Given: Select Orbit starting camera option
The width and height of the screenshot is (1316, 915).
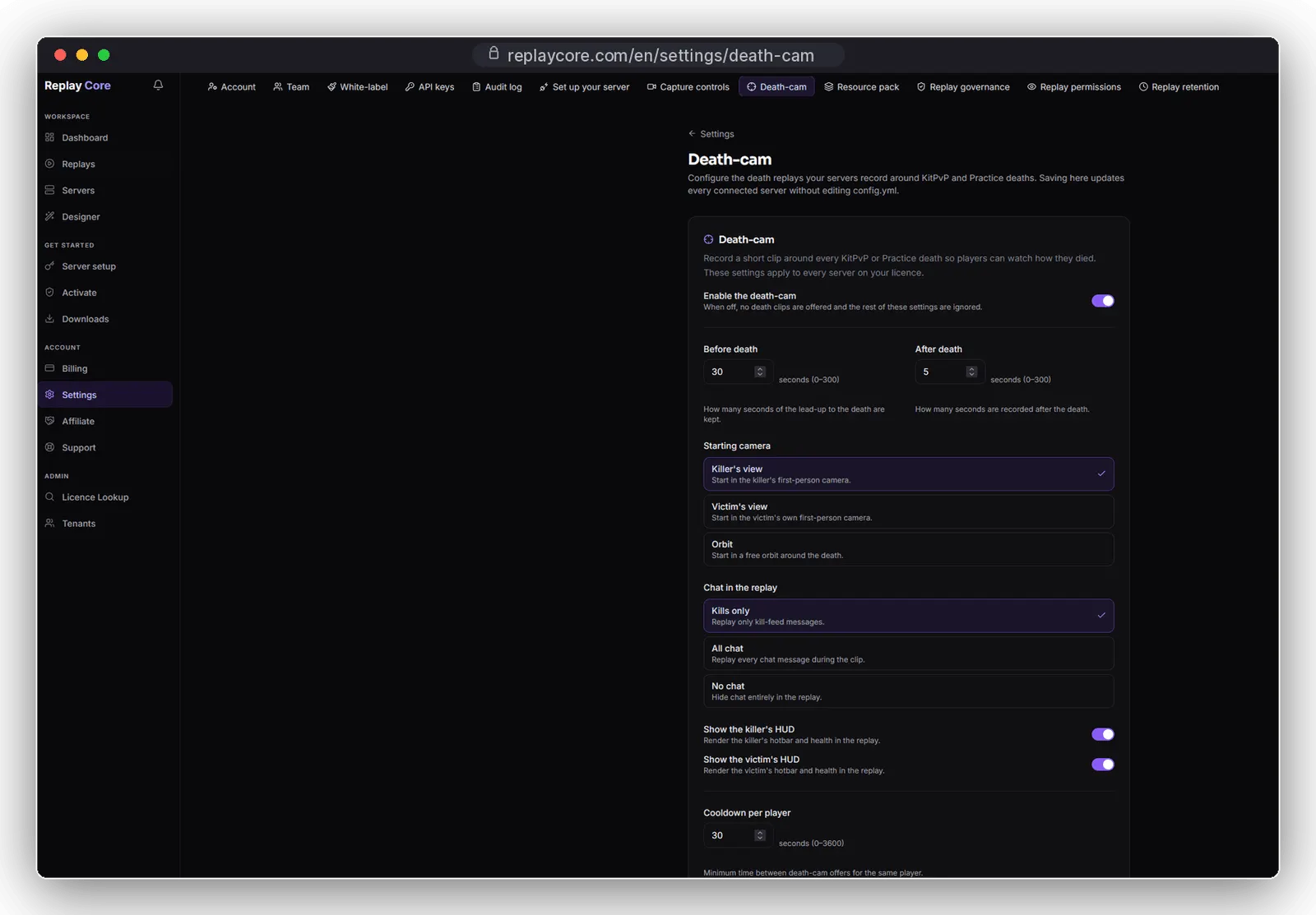Looking at the screenshot, I should click(x=908, y=549).
